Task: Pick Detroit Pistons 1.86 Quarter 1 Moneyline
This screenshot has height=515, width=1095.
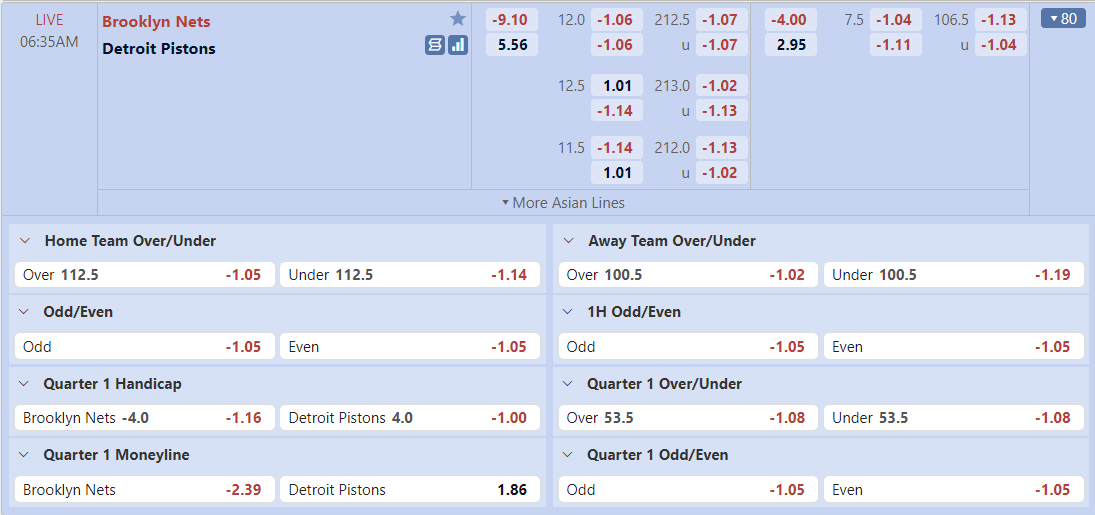Action: tap(409, 489)
